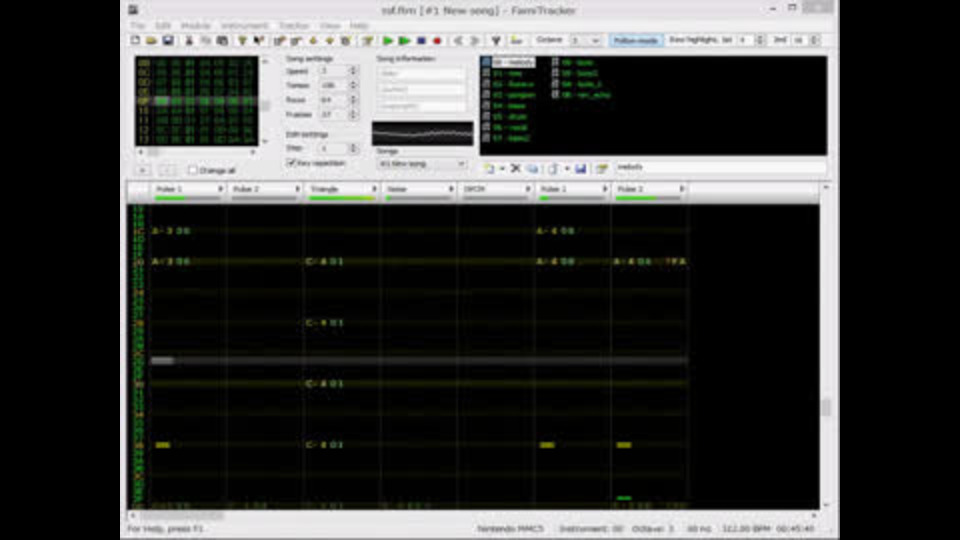Click the frame editor horizontal scrollbar
The height and width of the screenshot is (540, 960).
[197, 152]
